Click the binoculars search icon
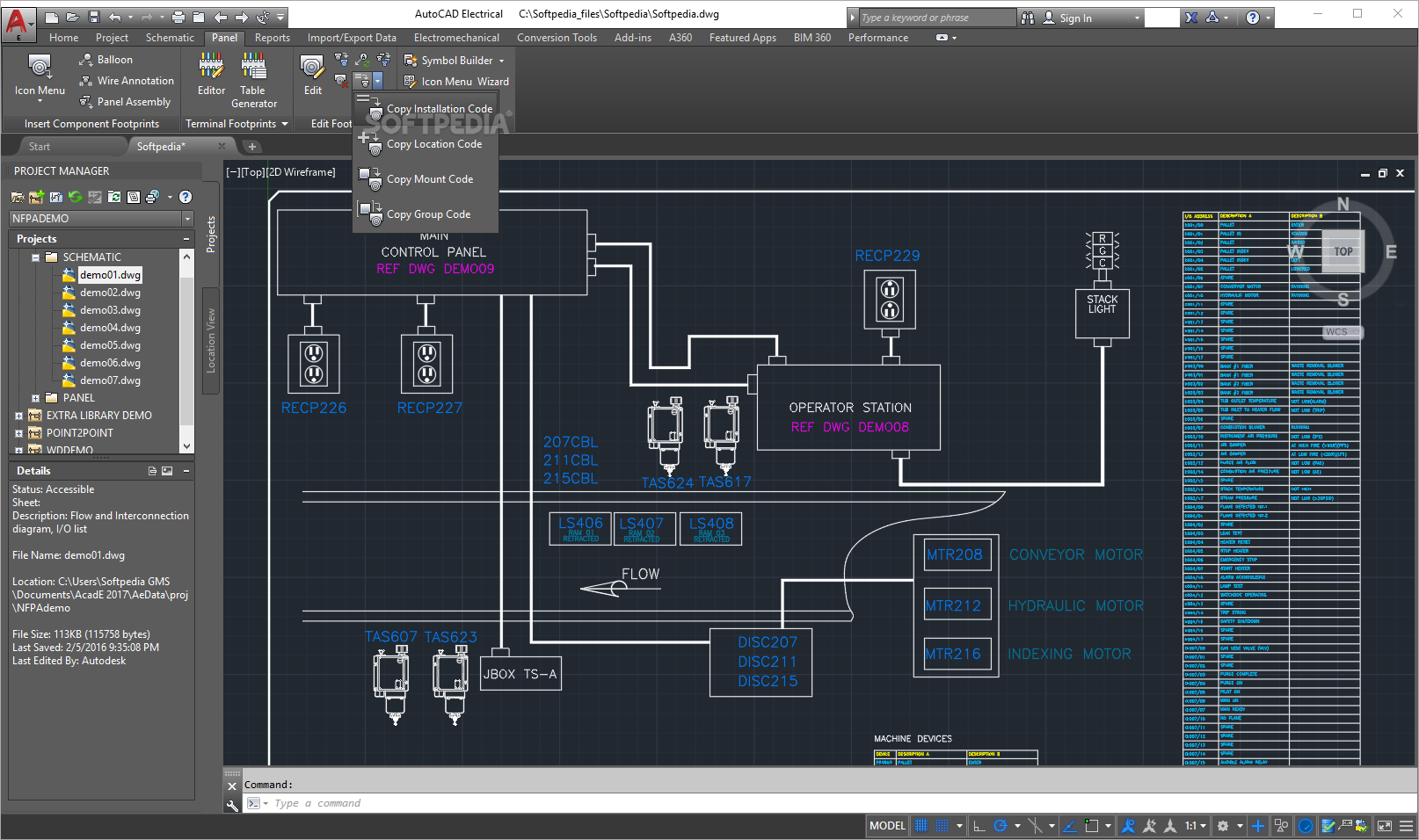The image size is (1419, 840). click(x=1028, y=18)
